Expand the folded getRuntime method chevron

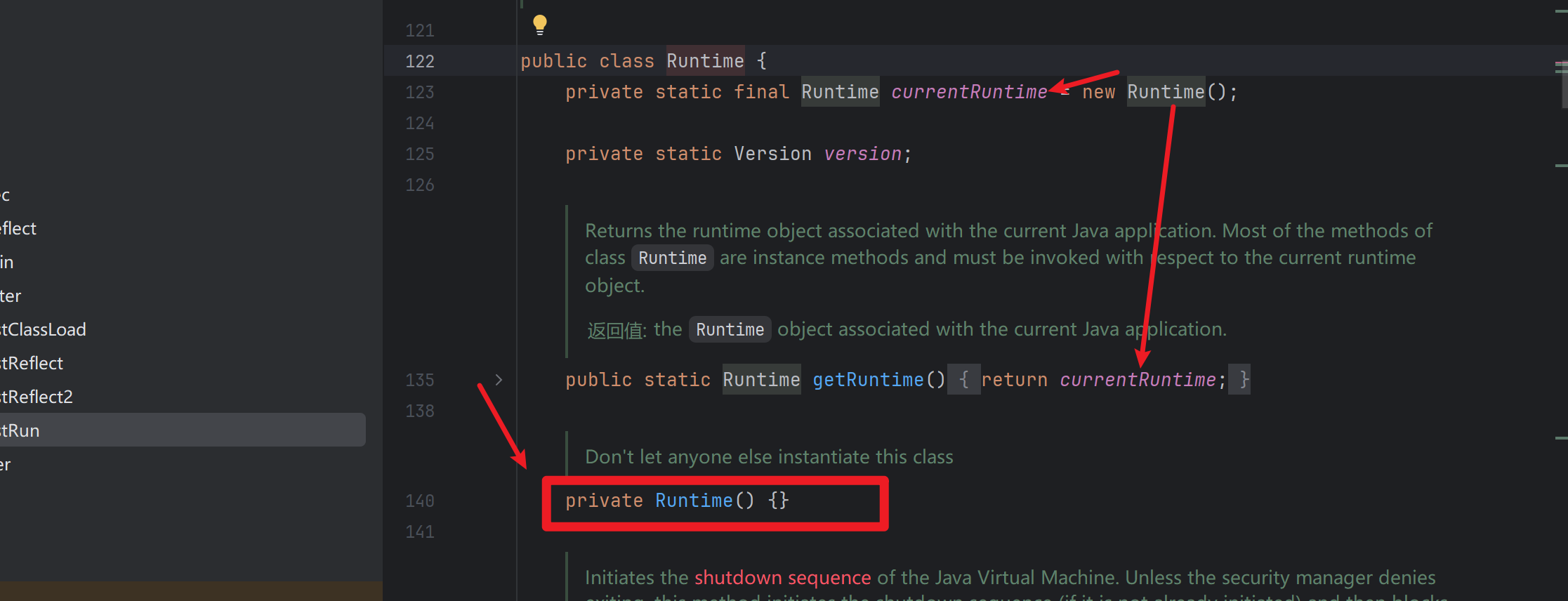tap(499, 380)
